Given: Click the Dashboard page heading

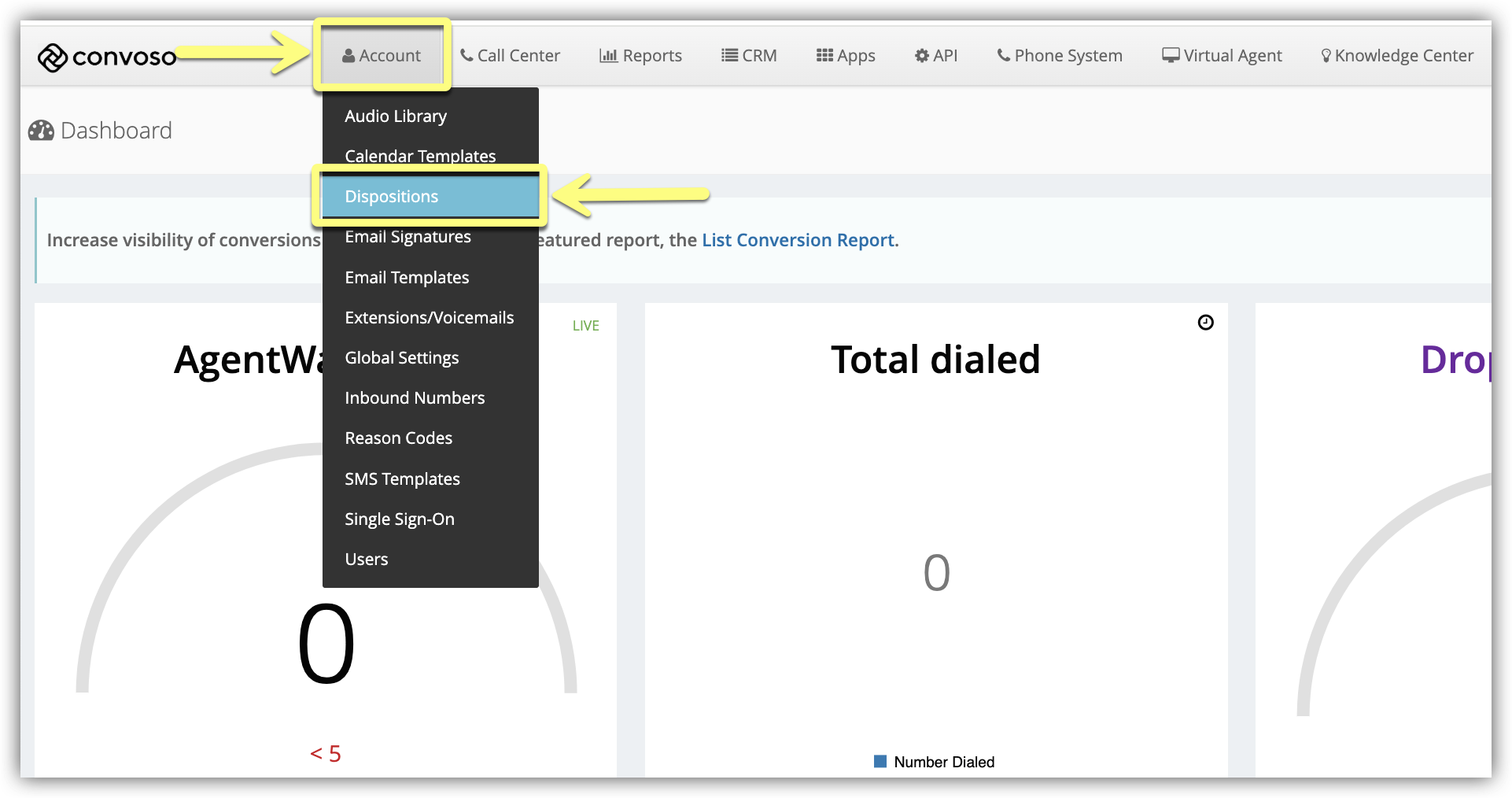Looking at the screenshot, I should click(x=116, y=131).
